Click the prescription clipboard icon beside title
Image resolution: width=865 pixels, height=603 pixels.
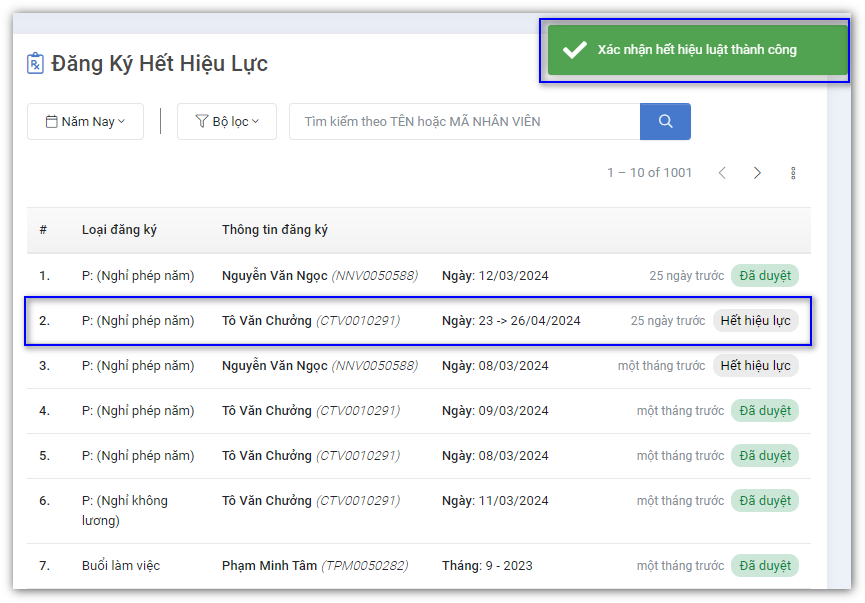tap(36, 64)
